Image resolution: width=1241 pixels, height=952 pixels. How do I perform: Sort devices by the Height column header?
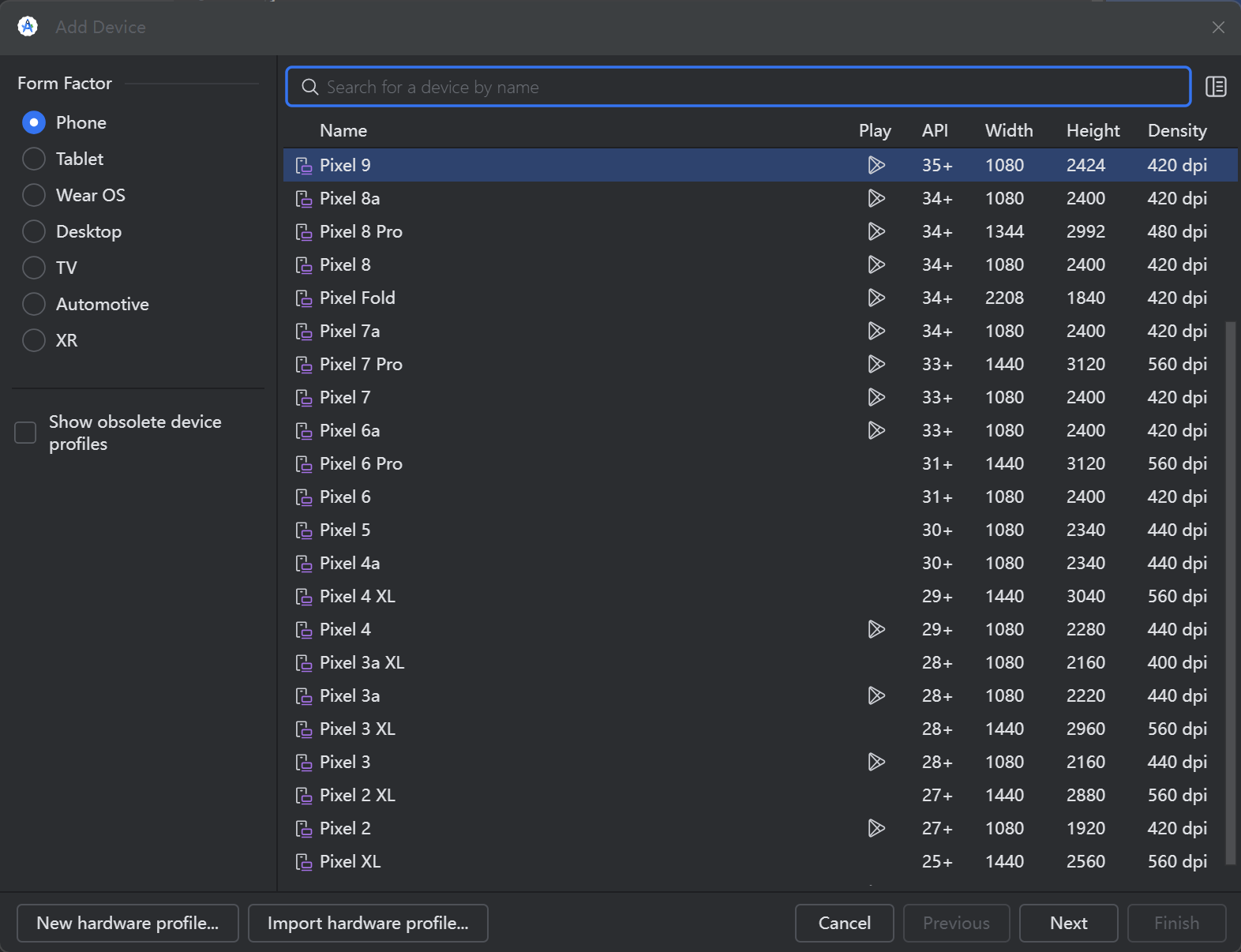(1093, 130)
